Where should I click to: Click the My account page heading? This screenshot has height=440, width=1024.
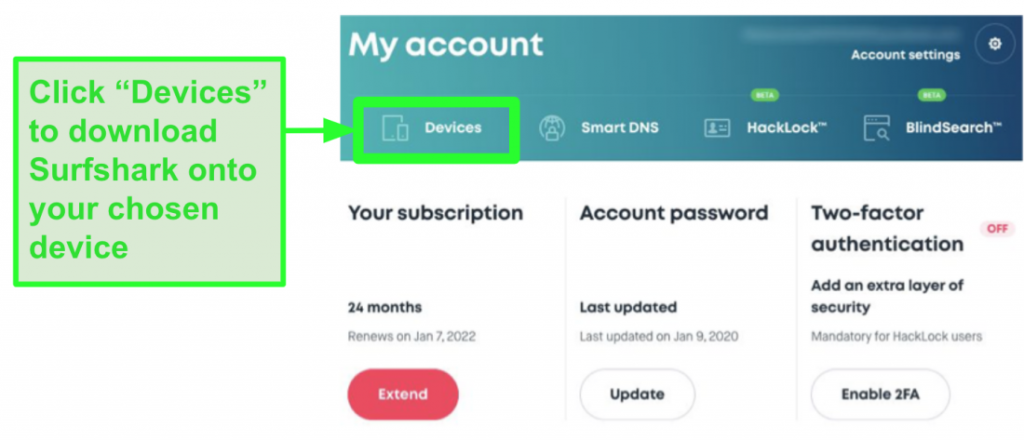446,45
